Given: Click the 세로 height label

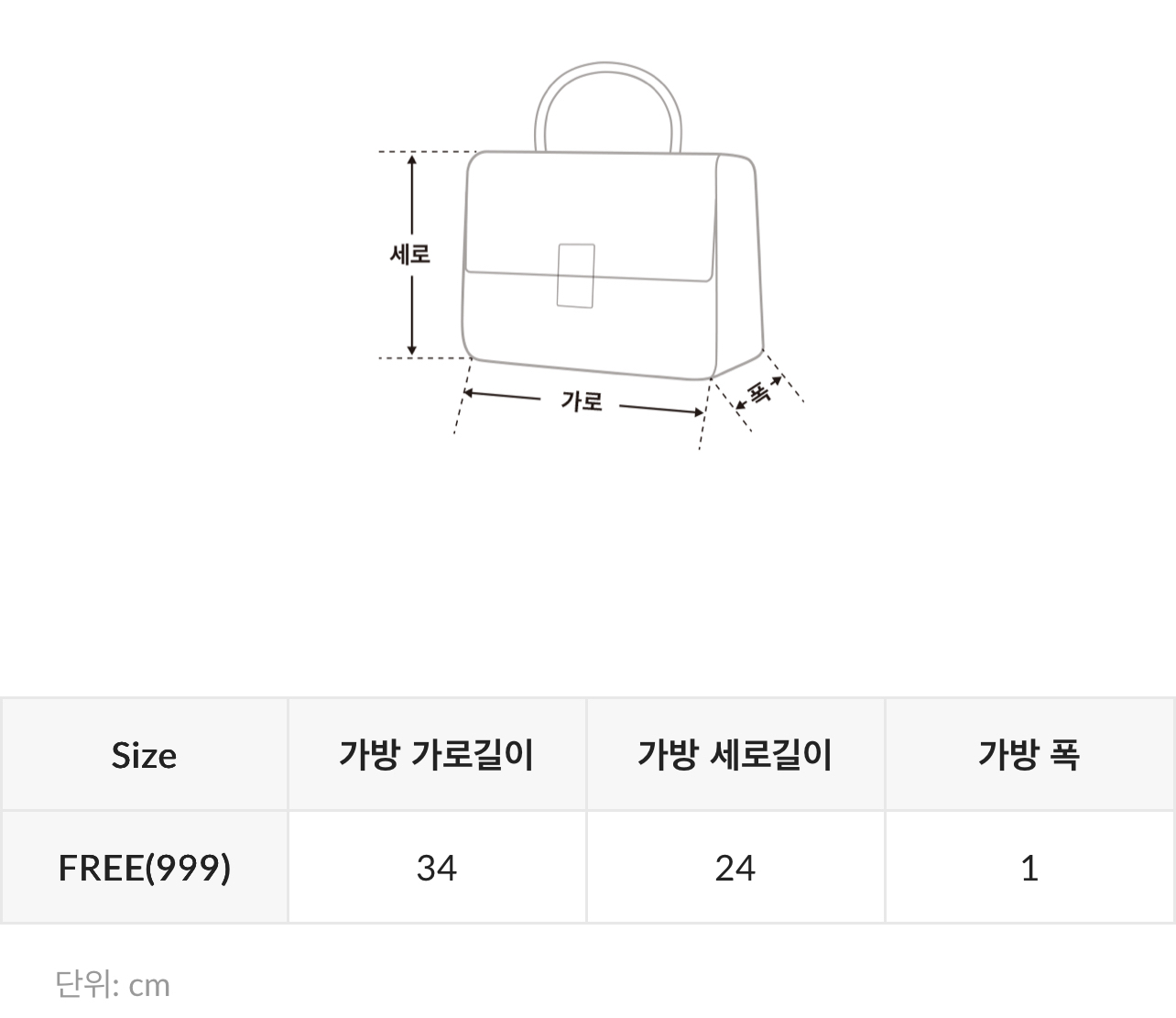Looking at the screenshot, I should click(x=410, y=254).
